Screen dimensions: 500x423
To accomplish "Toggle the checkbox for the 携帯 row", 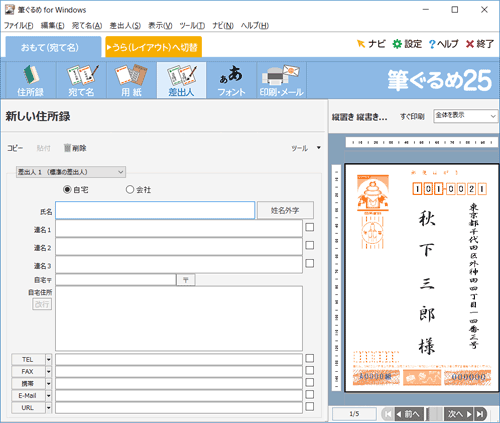I will (x=310, y=382).
